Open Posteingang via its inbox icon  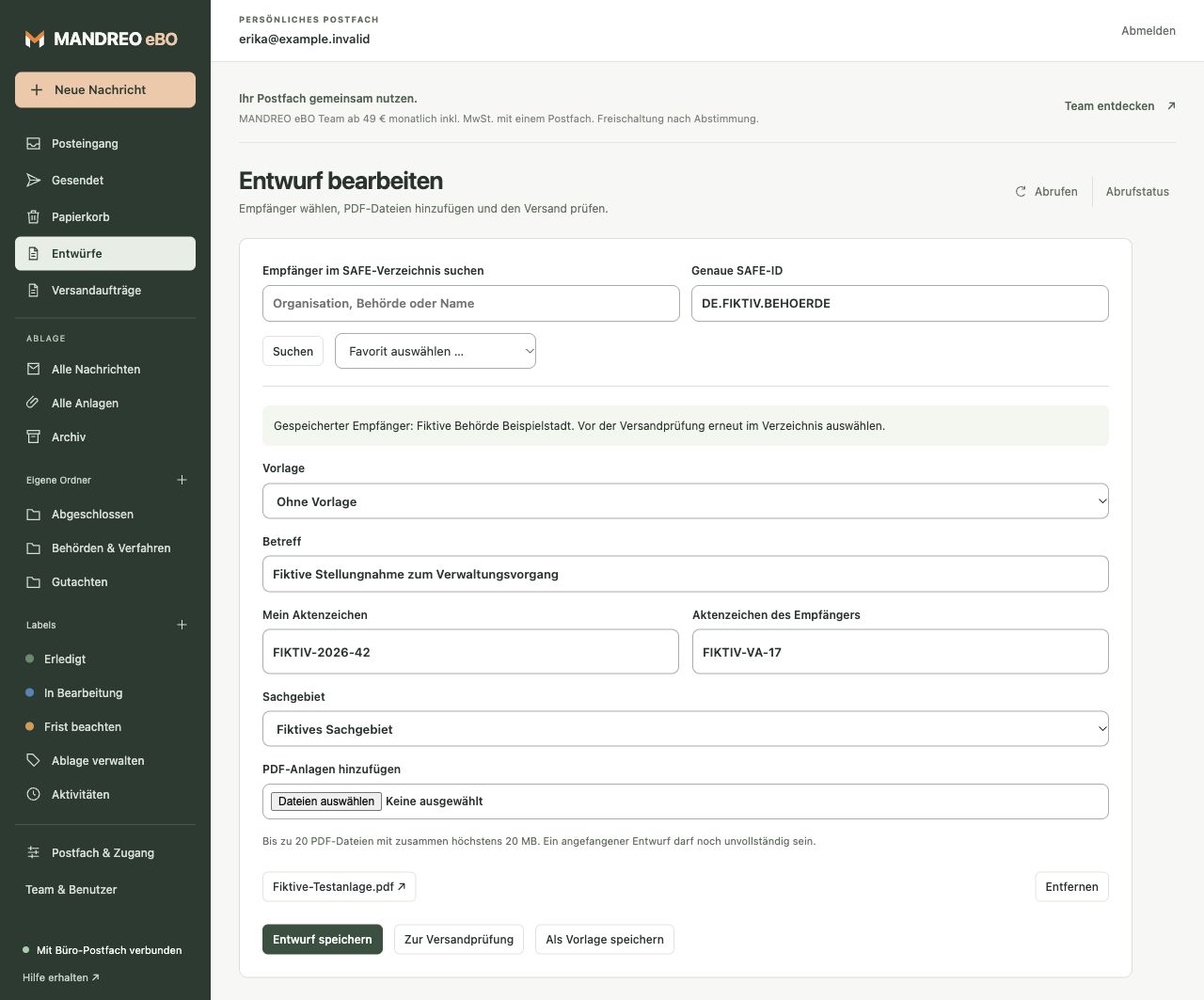click(34, 144)
